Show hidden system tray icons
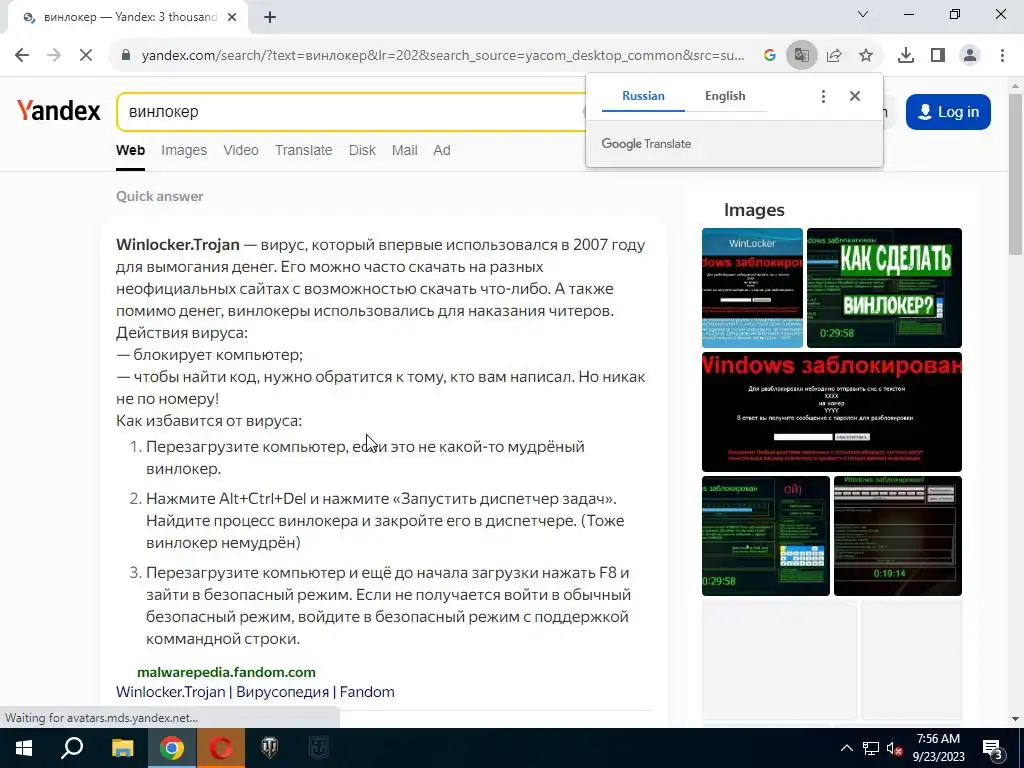 point(846,748)
